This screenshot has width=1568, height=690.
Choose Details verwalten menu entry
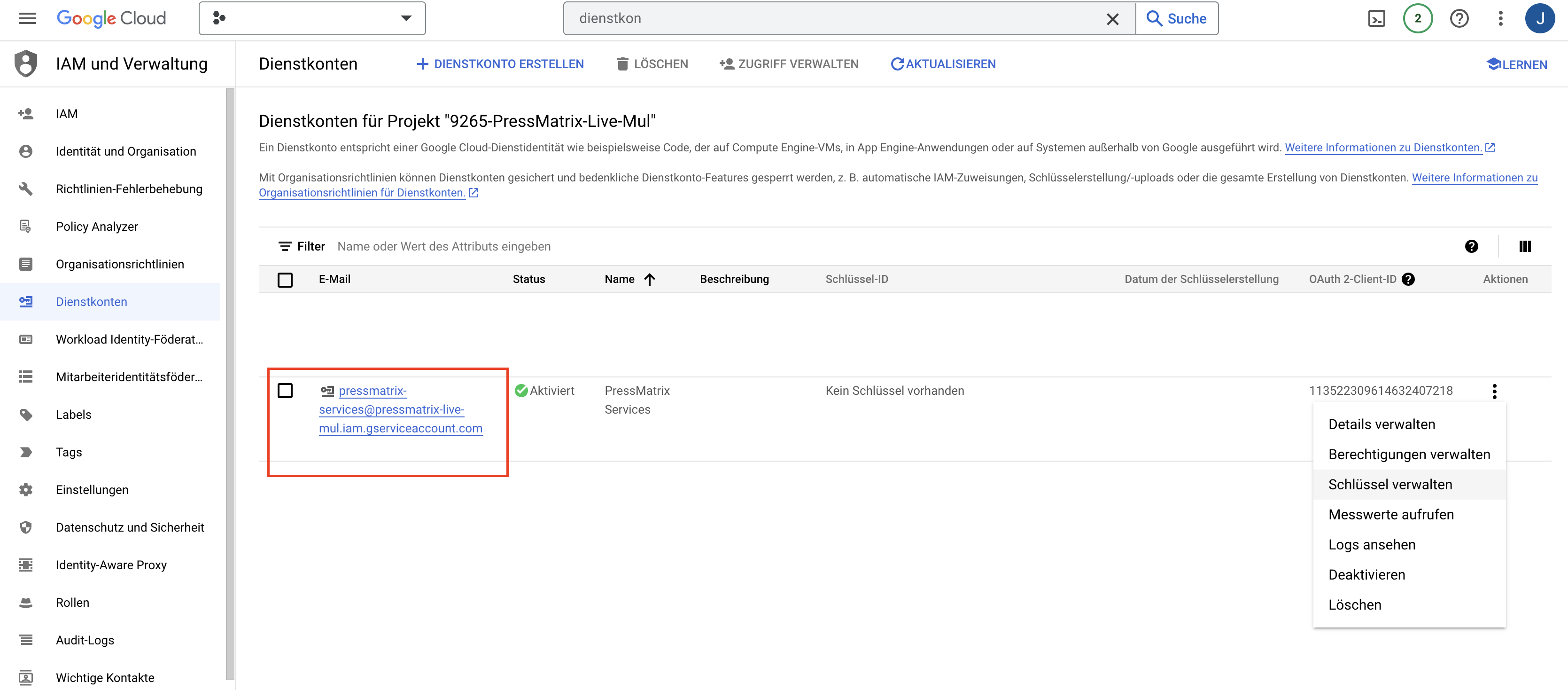pos(1409,424)
